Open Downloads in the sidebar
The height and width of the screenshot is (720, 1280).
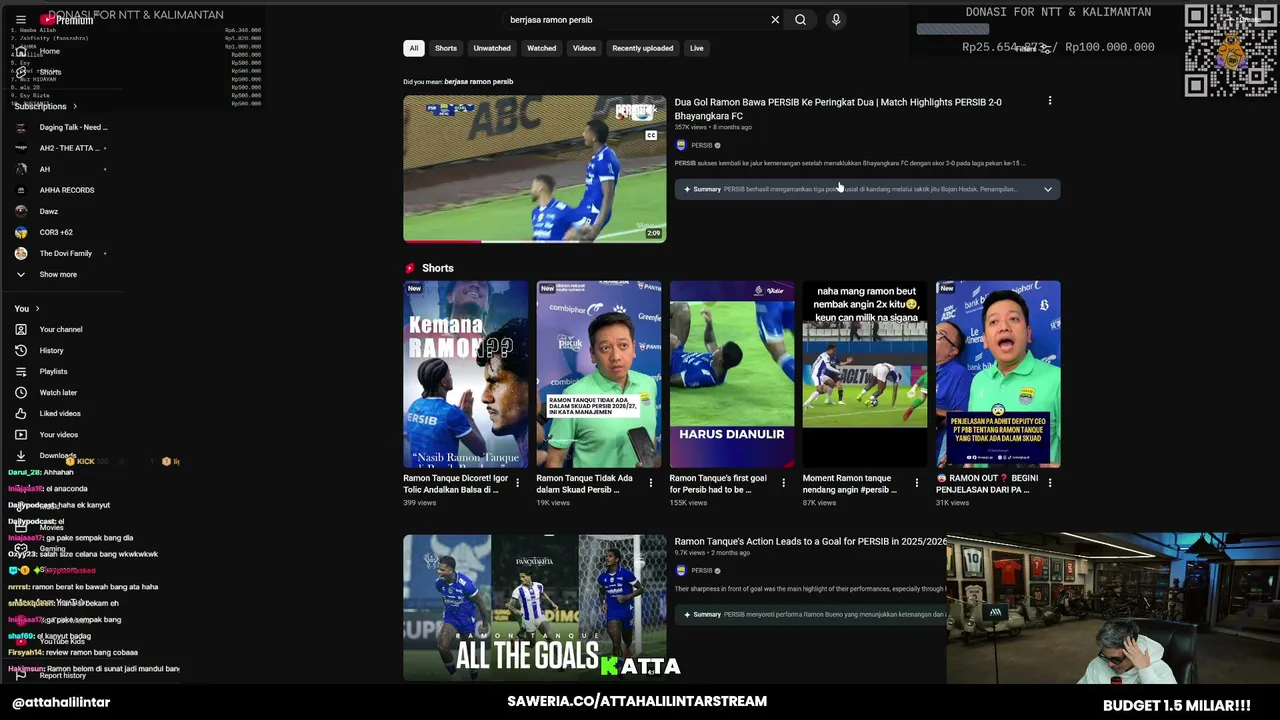point(57,455)
